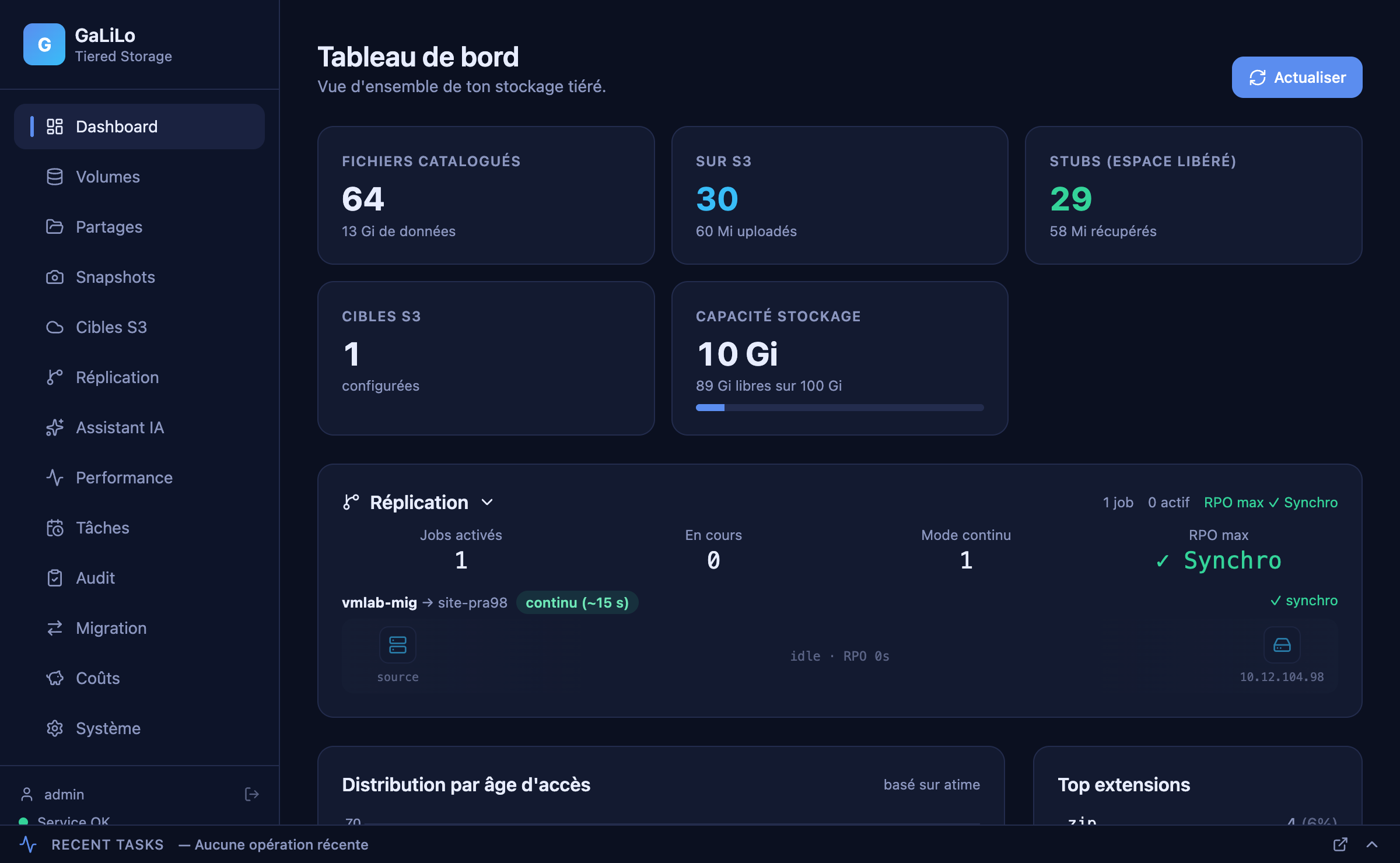This screenshot has width=1400, height=863.
Task: Click the Capacité stockage card
Action: [840, 358]
